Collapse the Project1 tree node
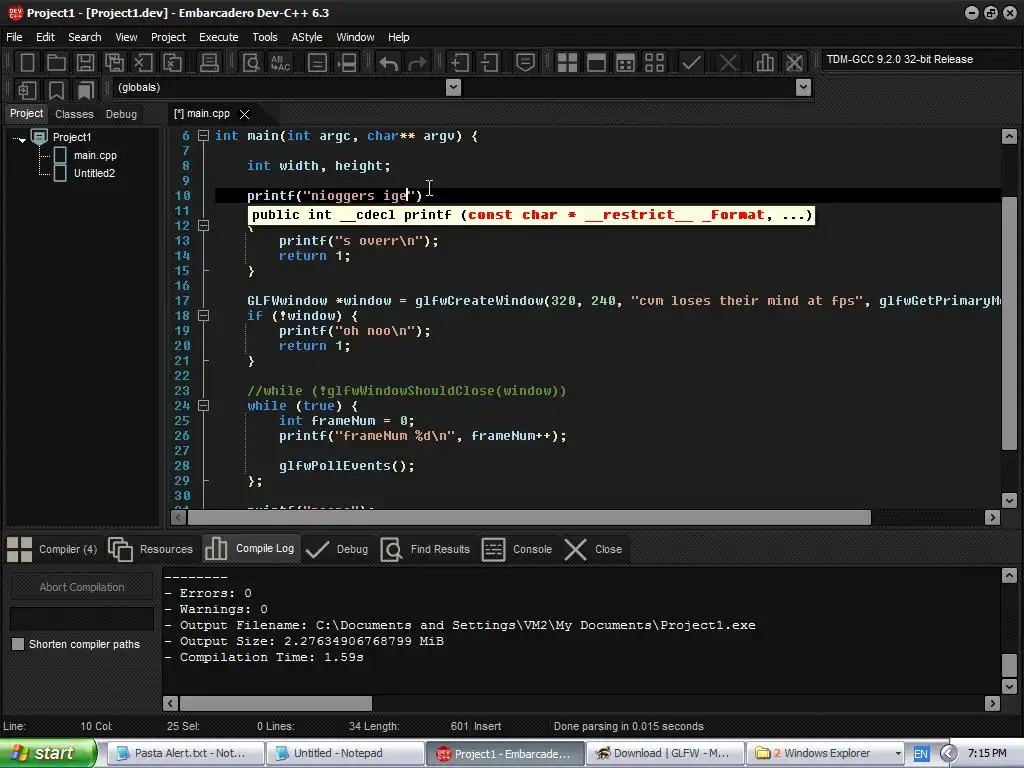This screenshot has height=768, width=1024. pyautogui.click(x=22, y=139)
